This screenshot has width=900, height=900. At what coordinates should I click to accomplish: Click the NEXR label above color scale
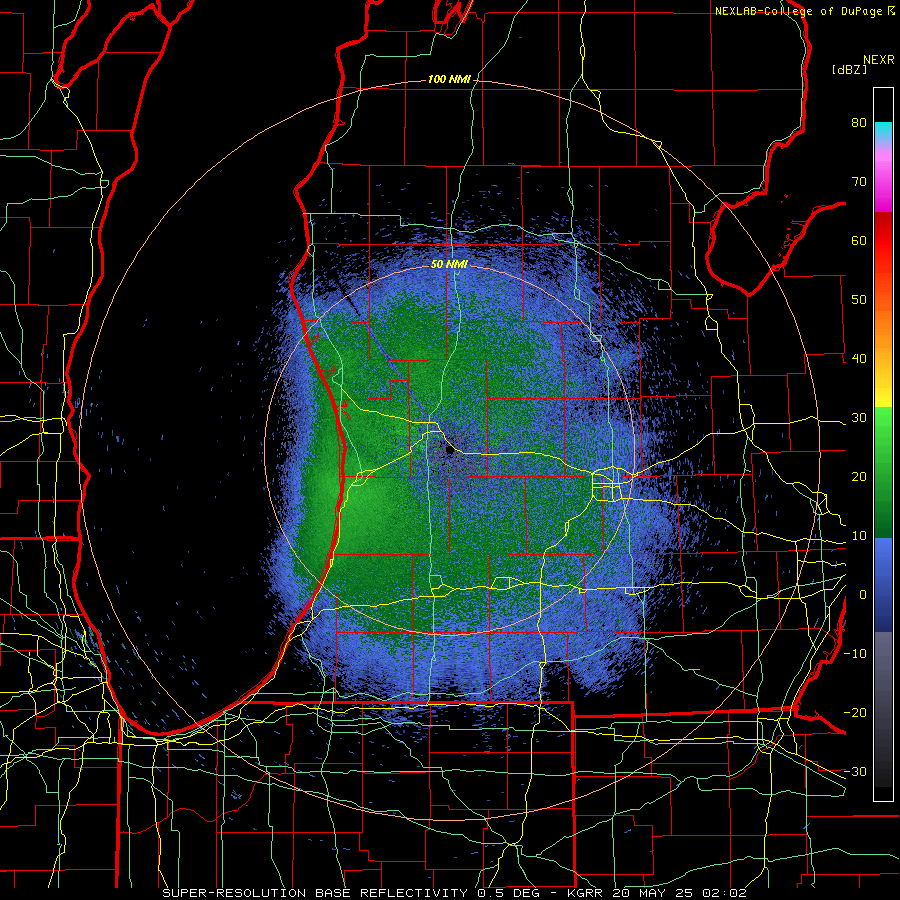tap(879, 60)
